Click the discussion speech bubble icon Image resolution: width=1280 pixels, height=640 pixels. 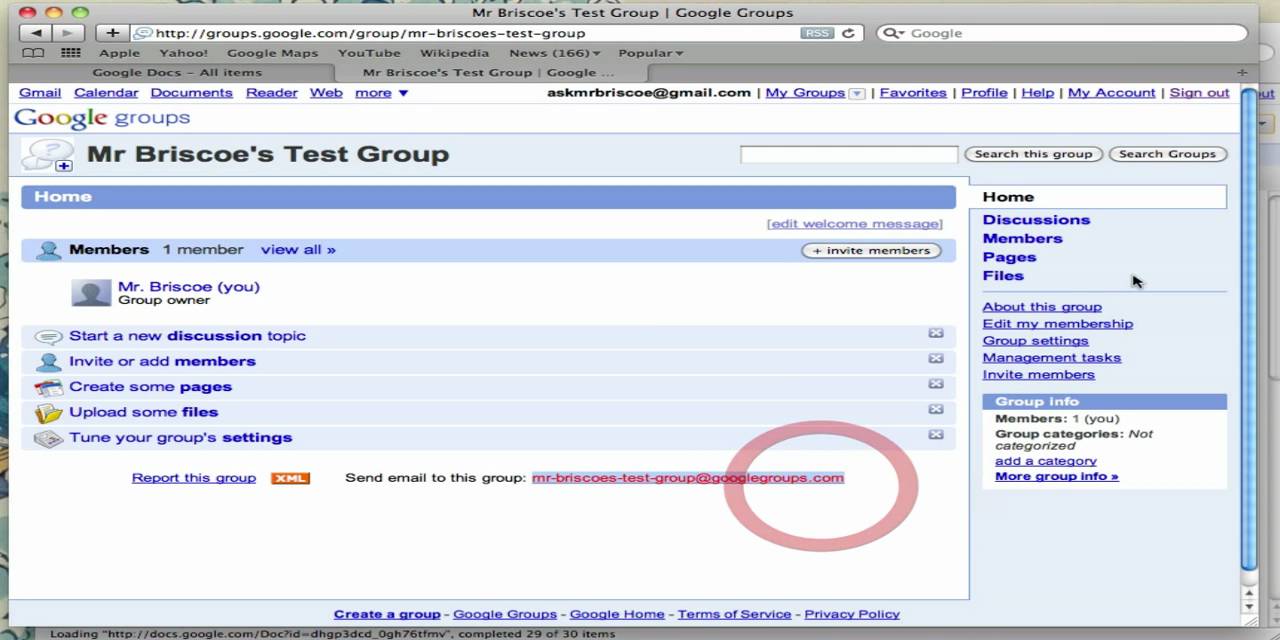(x=48, y=337)
